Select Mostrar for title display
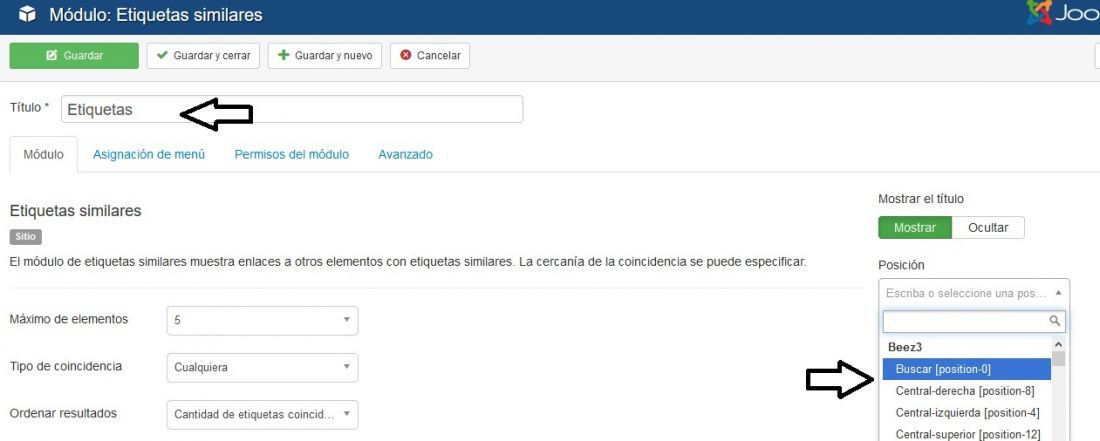The width and height of the screenshot is (1100, 441). (915, 228)
